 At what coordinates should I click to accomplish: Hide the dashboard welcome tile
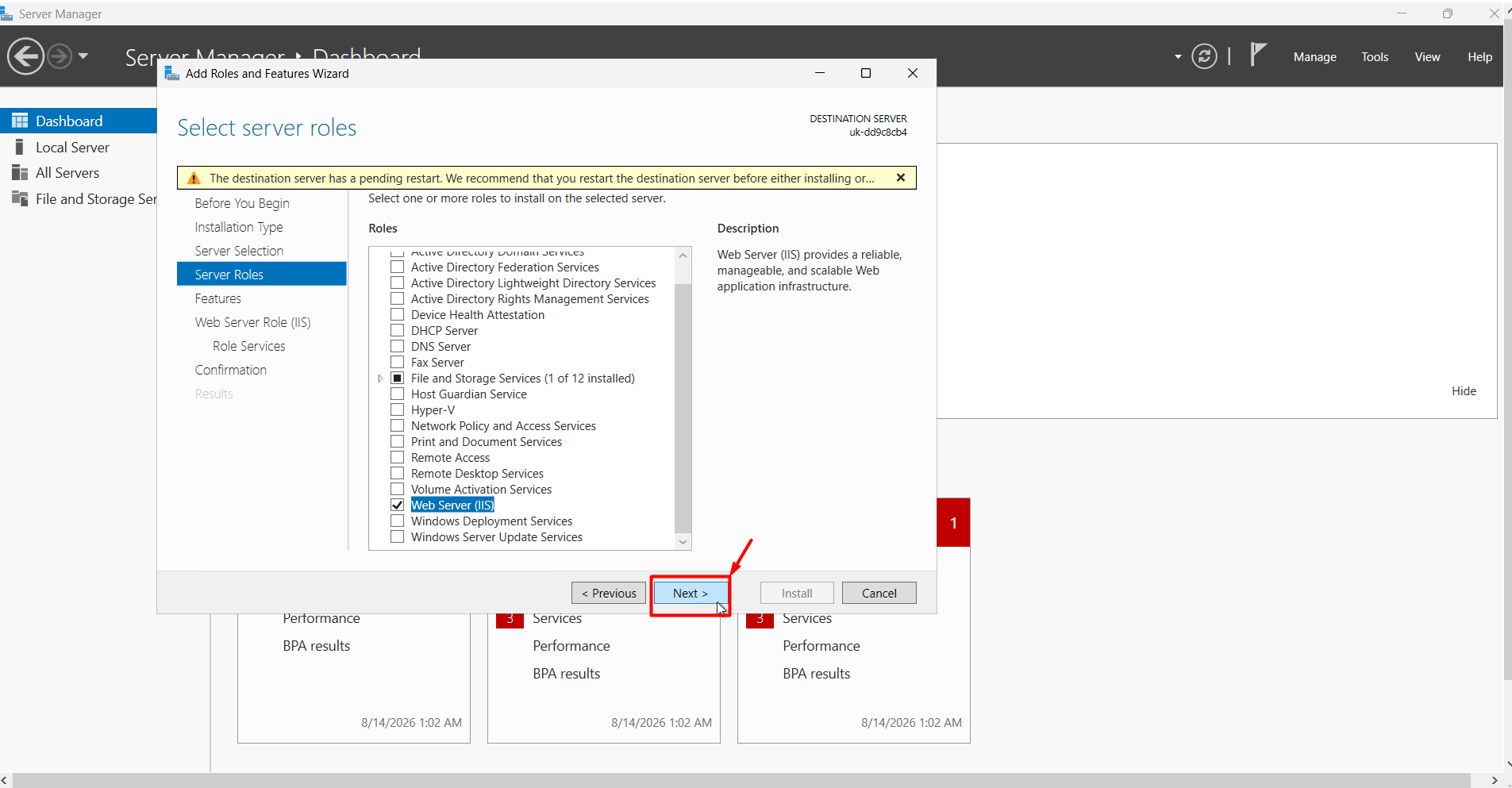[x=1464, y=390]
